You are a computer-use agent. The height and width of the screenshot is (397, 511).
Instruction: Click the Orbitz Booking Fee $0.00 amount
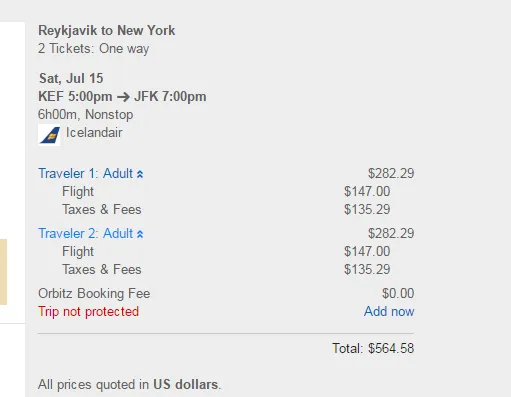click(x=398, y=293)
